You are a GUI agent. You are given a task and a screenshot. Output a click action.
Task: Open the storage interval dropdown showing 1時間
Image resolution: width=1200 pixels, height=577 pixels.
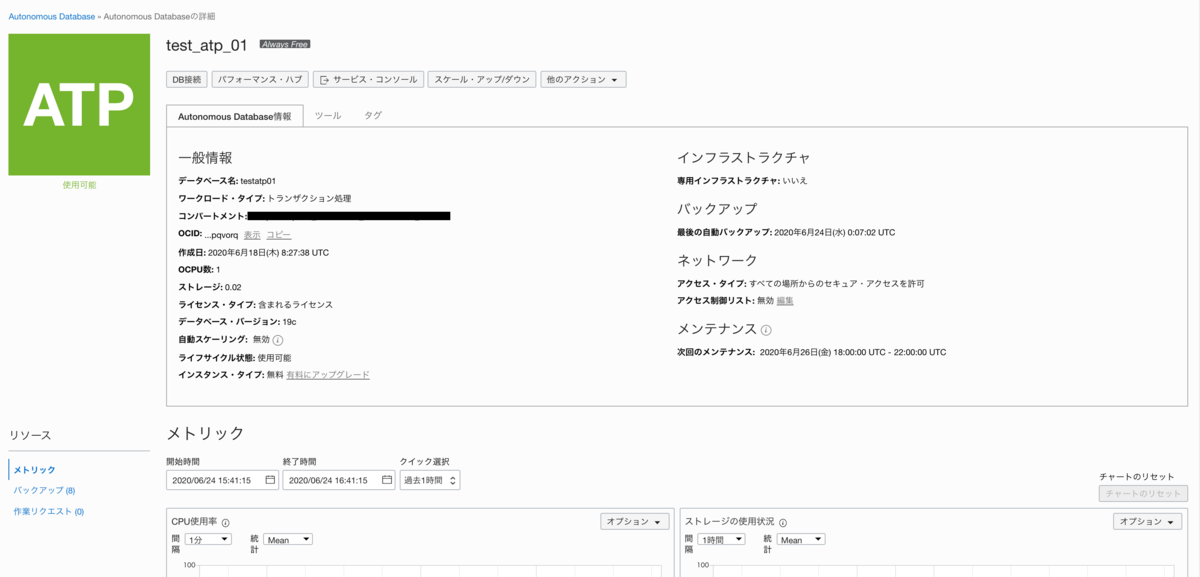pos(721,540)
